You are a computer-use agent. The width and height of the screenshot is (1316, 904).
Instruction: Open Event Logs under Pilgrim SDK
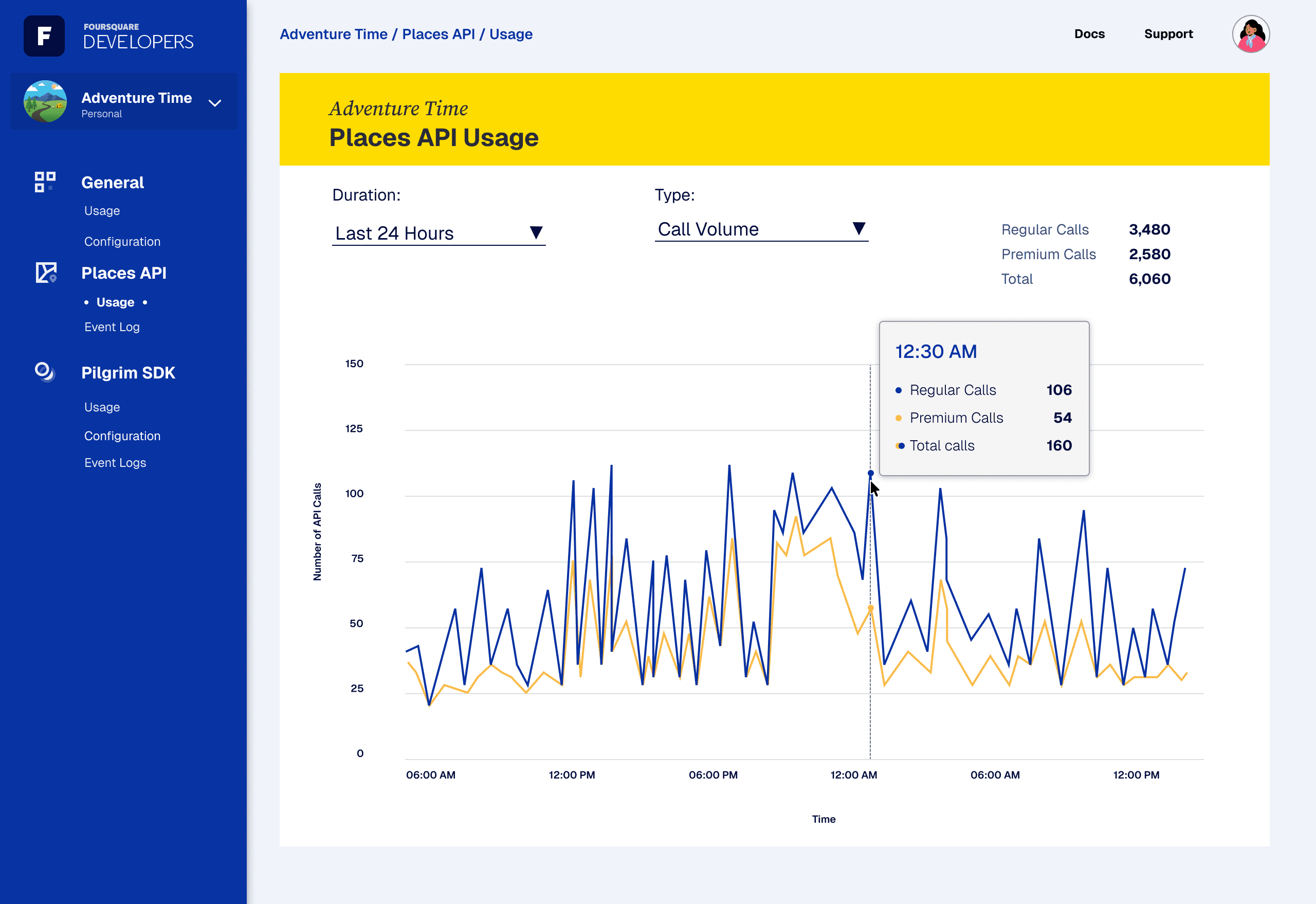tap(116, 463)
